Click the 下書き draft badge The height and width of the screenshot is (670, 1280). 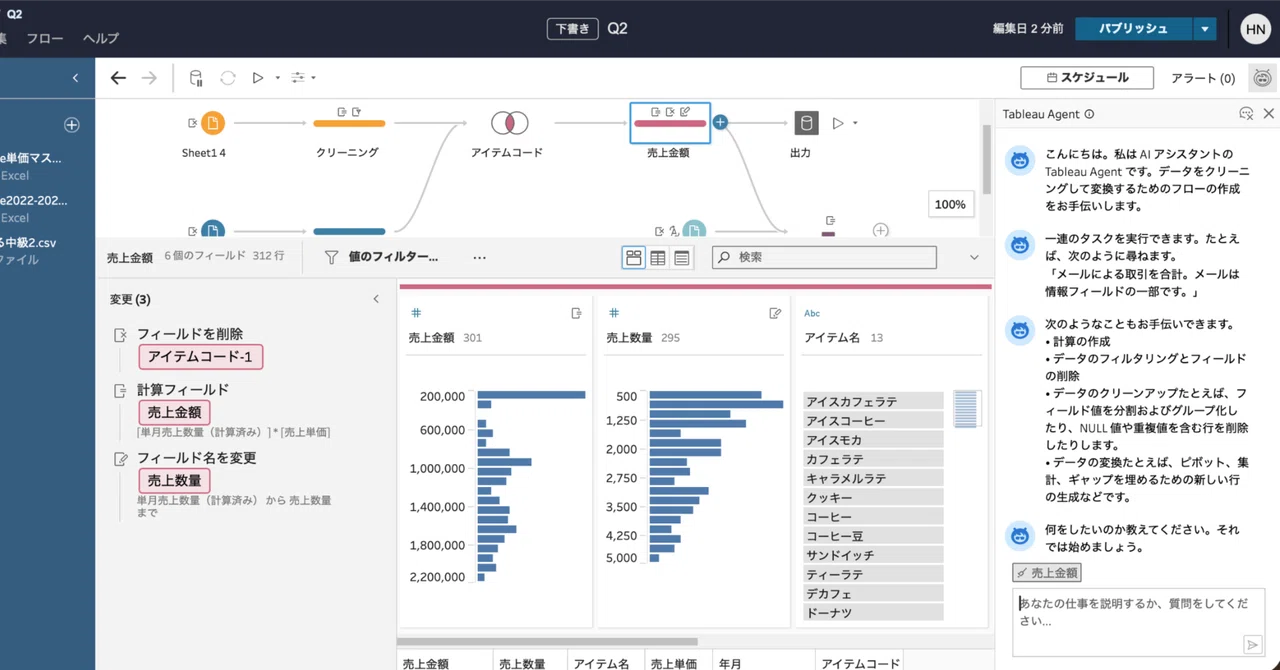(x=573, y=29)
